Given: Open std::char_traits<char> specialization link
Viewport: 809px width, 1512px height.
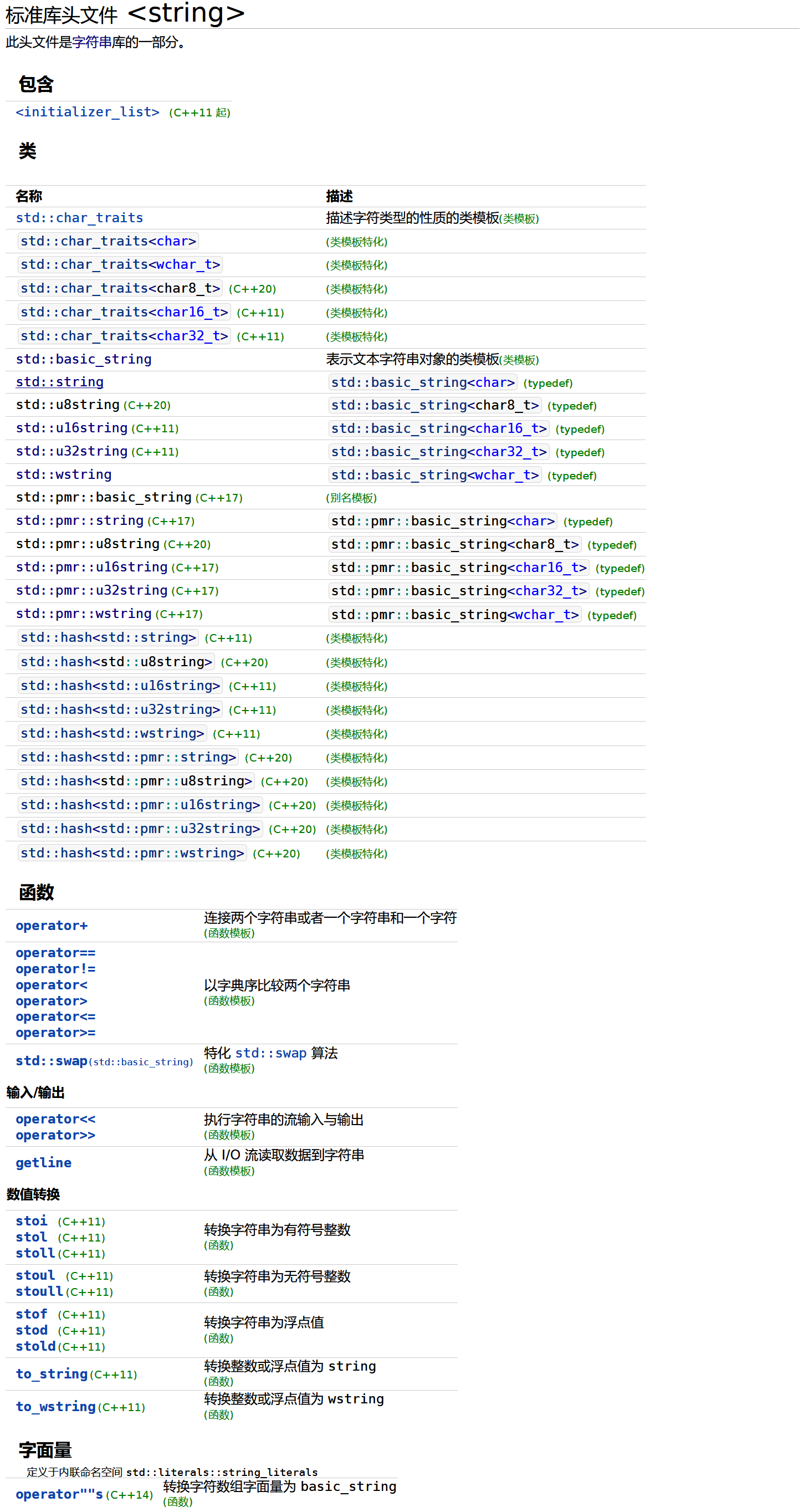Looking at the screenshot, I should pyautogui.click(x=108, y=241).
